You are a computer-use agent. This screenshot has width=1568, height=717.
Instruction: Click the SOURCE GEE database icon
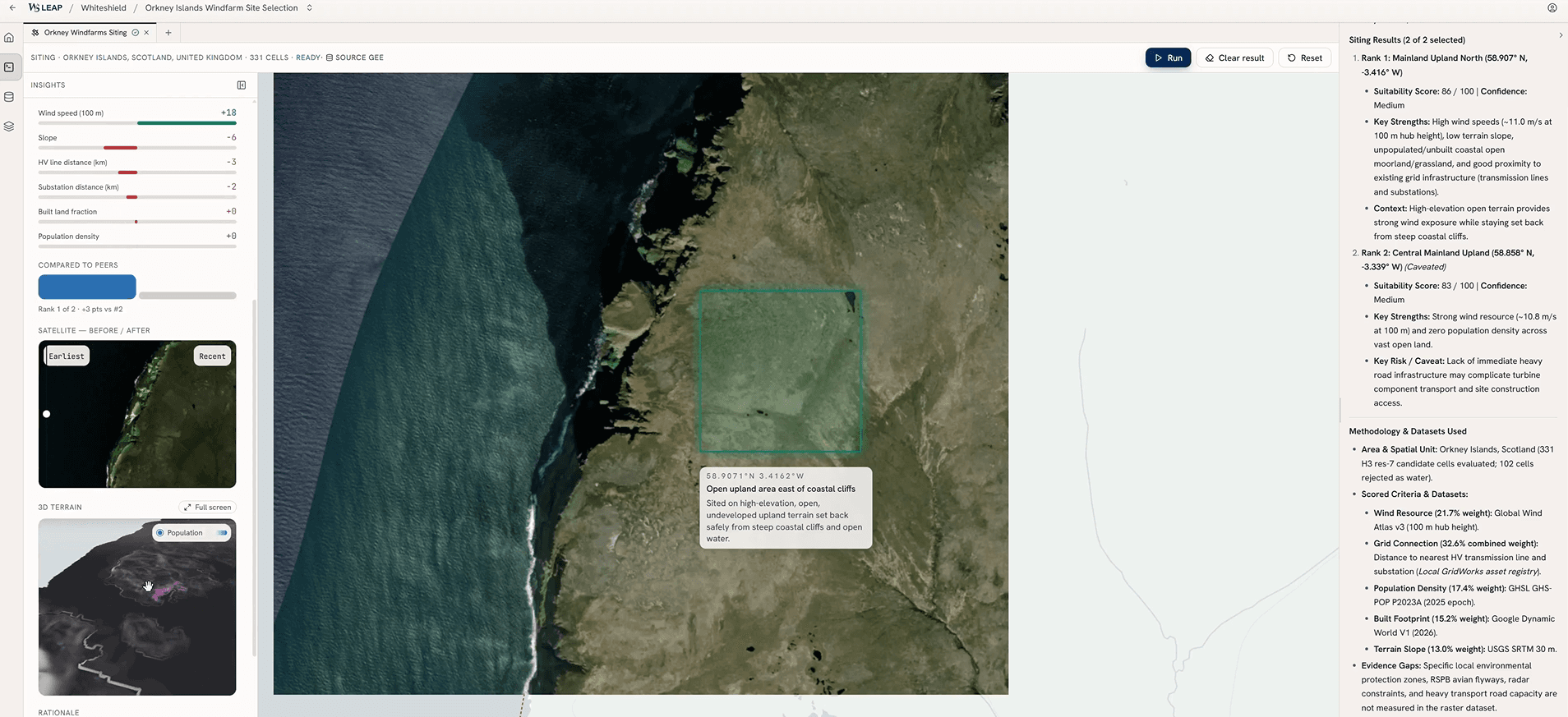click(330, 57)
